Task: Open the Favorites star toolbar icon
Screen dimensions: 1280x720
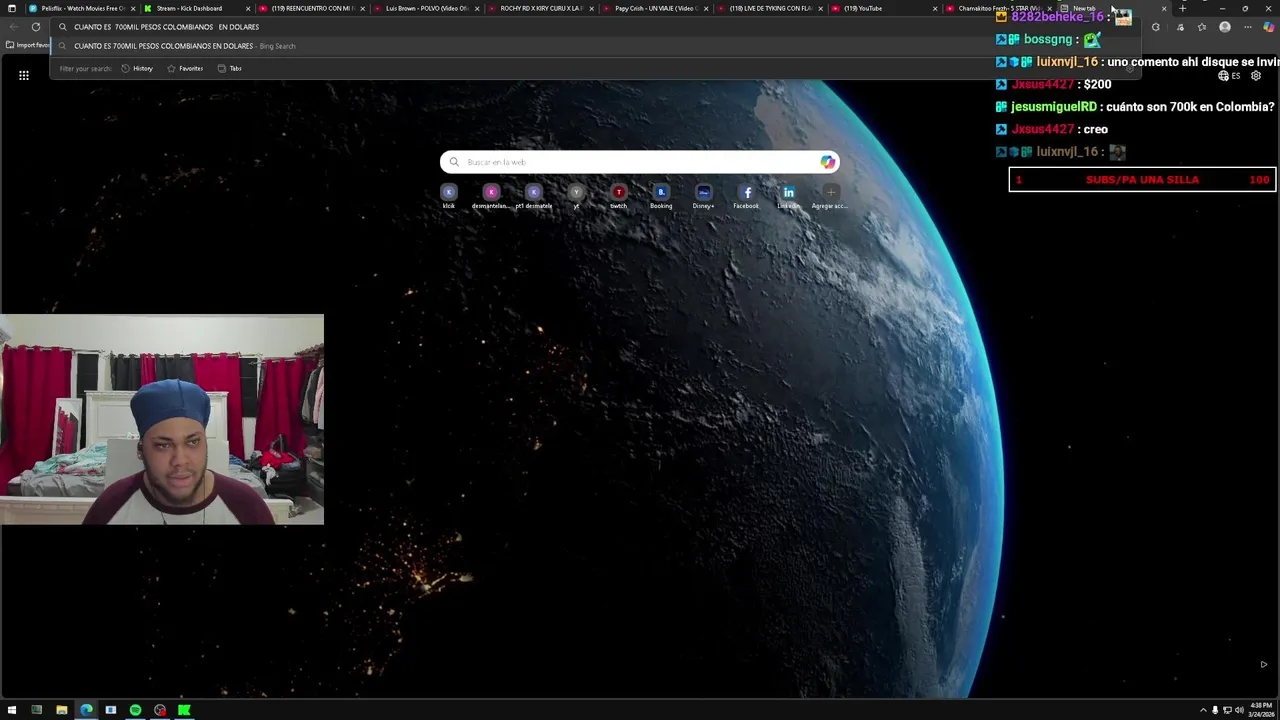Action: pos(1202,27)
